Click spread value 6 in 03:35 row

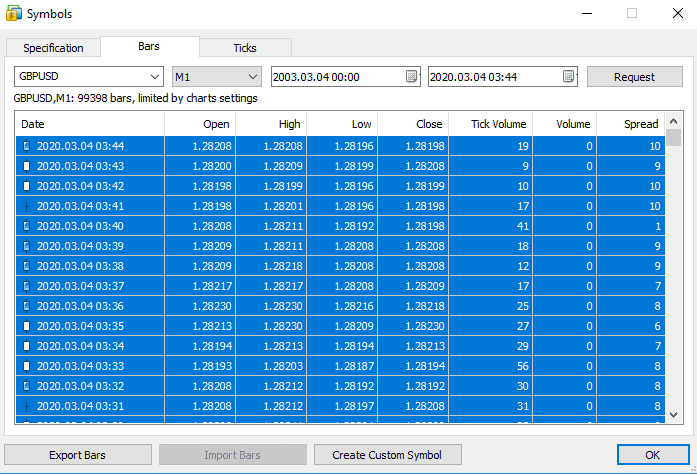[657, 326]
